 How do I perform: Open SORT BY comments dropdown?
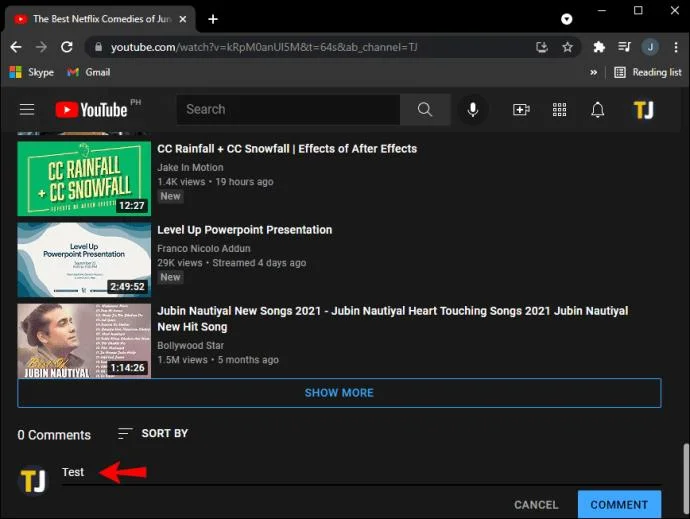pyautogui.click(x=153, y=433)
